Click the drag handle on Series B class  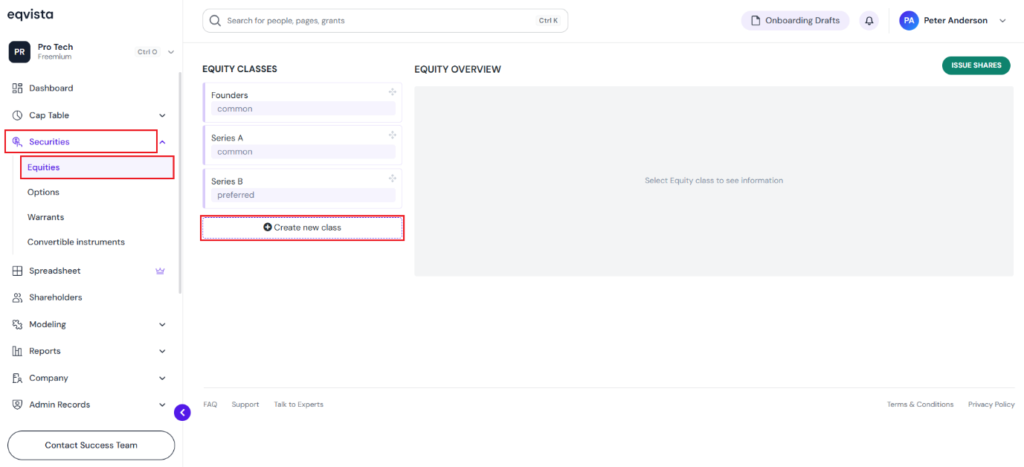pyautogui.click(x=392, y=178)
